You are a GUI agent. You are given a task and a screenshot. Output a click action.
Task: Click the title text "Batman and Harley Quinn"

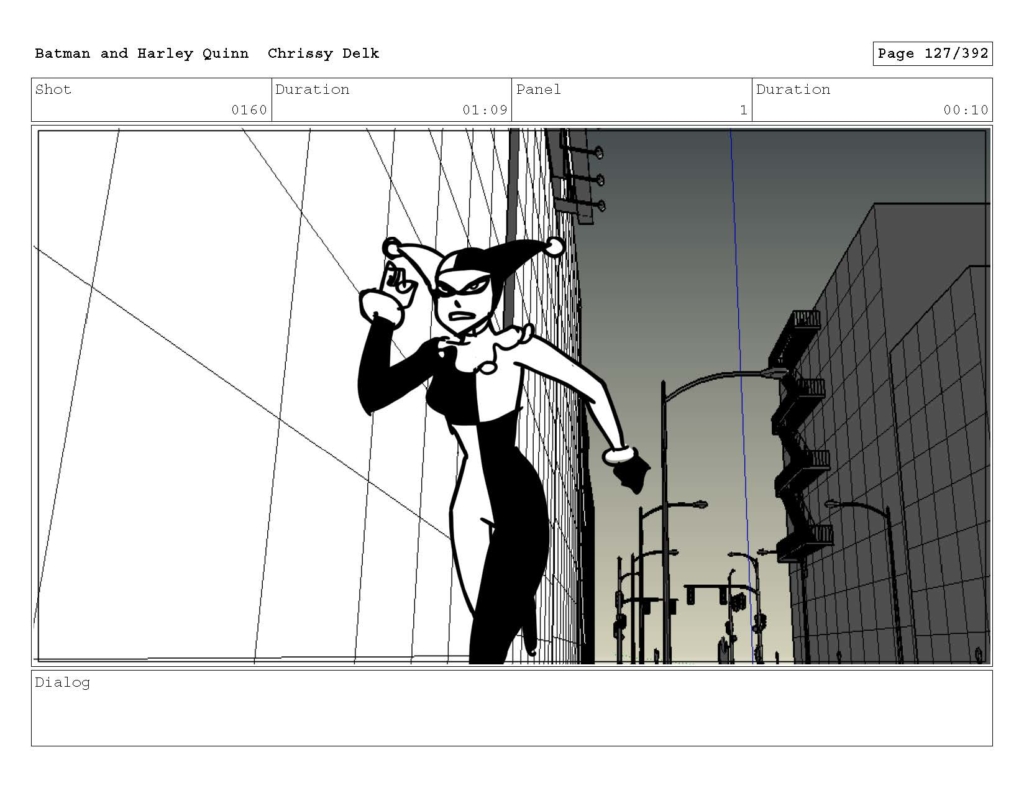click(x=142, y=54)
